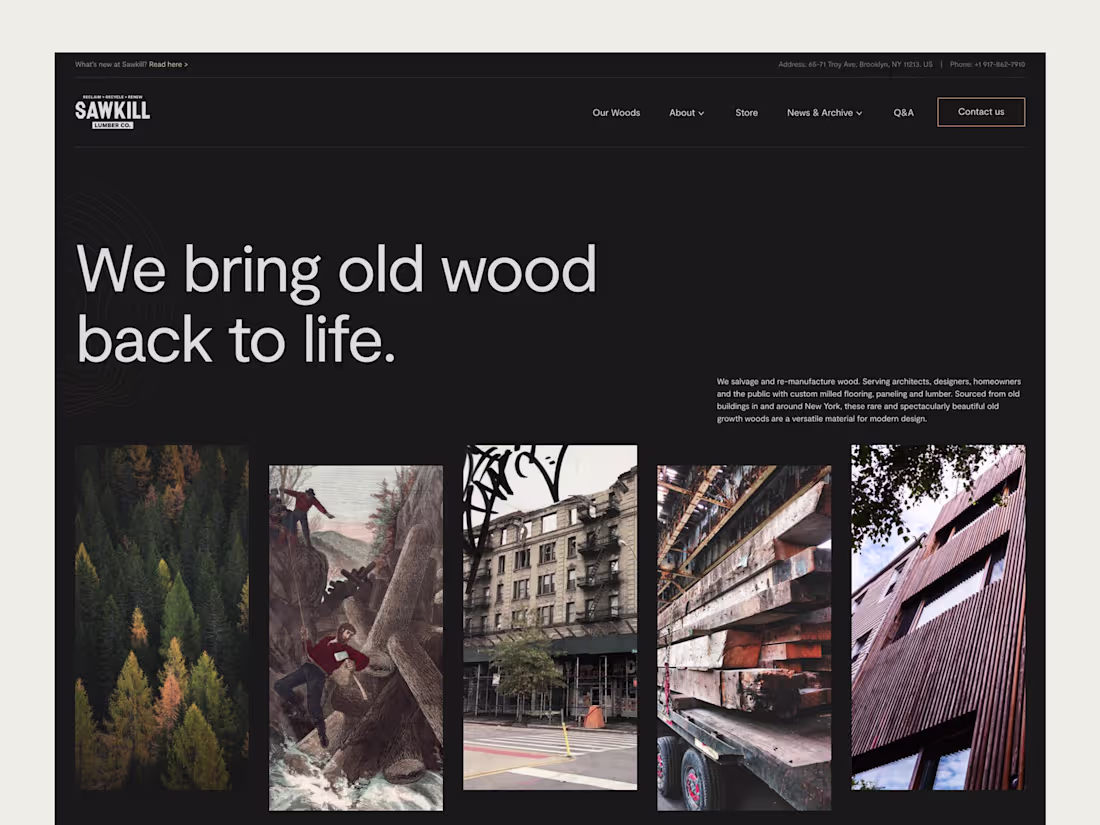The width and height of the screenshot is (1100, 825).
Task: Click the Brooklyn address in top bar
Action: tap(855, 65)
